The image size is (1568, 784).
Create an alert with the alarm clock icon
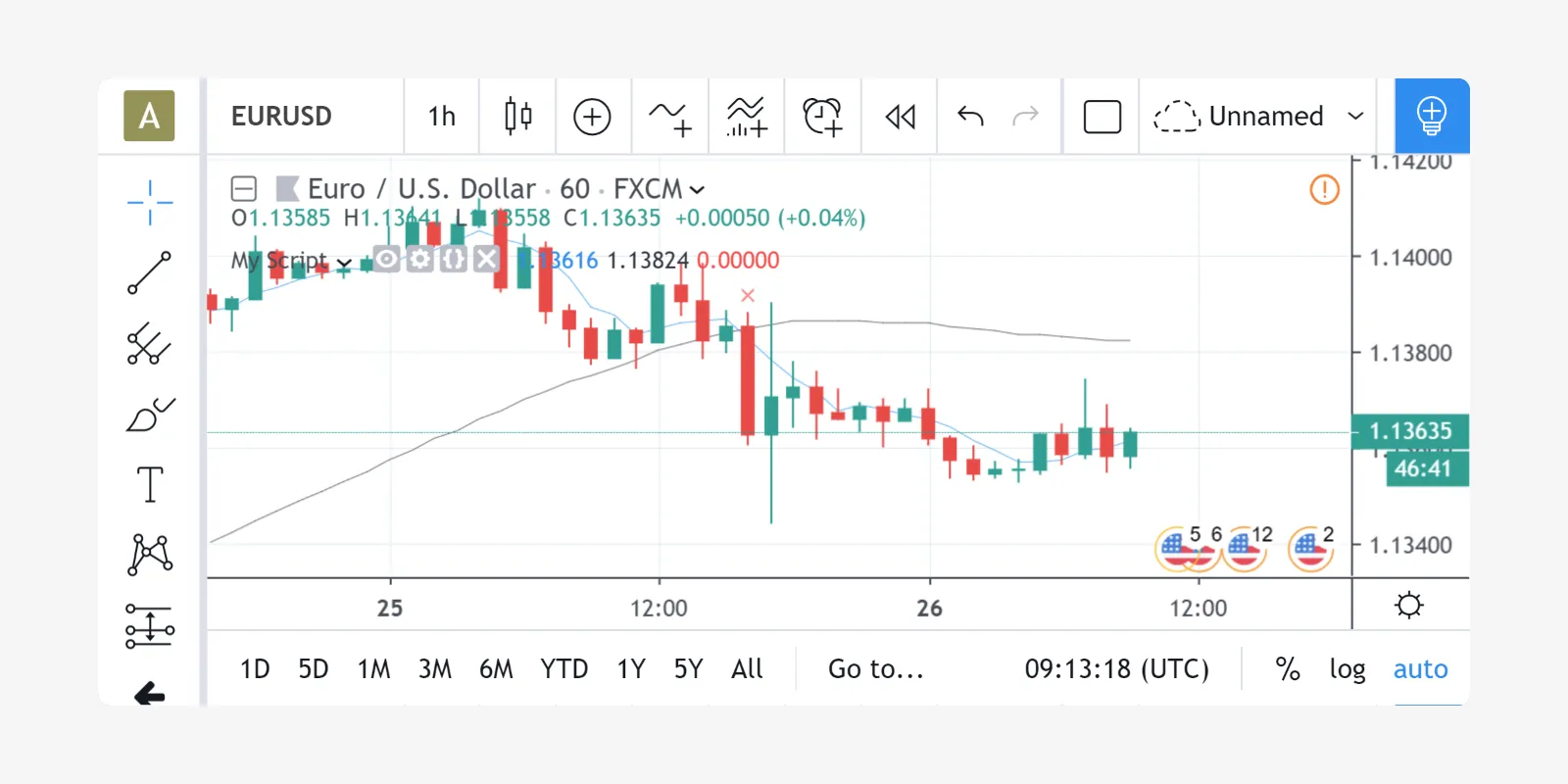point(822,116)
